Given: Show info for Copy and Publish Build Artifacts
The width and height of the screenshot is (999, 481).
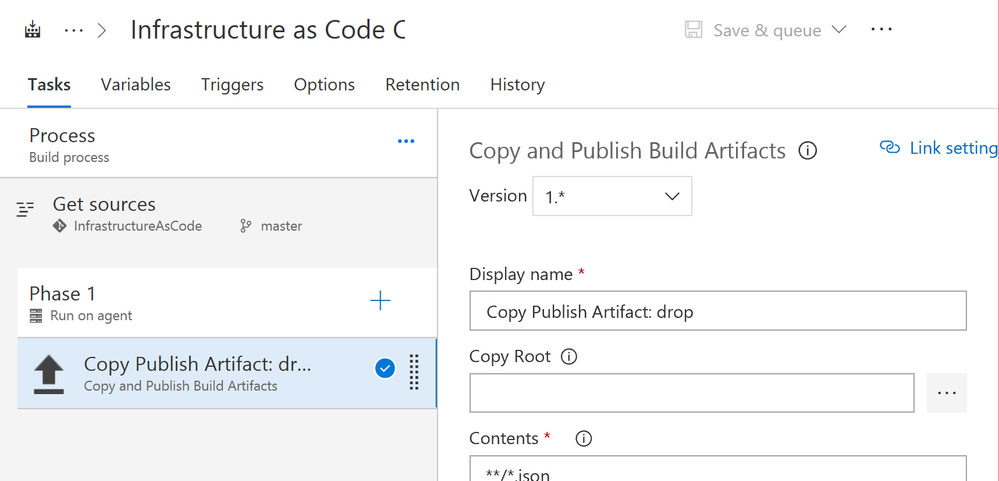Looking at the screenshot, I should pos(807,152).
